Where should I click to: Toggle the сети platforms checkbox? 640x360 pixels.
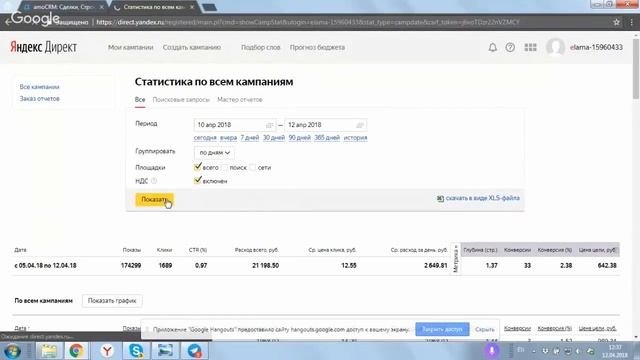[x=253, y=167]
